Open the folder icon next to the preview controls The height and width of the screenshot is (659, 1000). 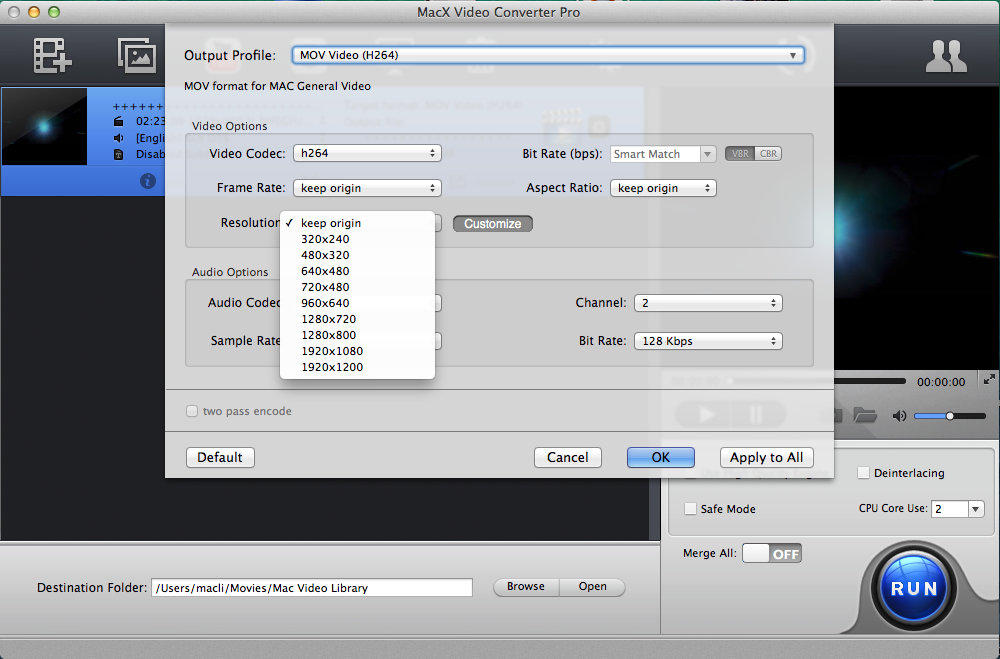click(x=864, y=416)
